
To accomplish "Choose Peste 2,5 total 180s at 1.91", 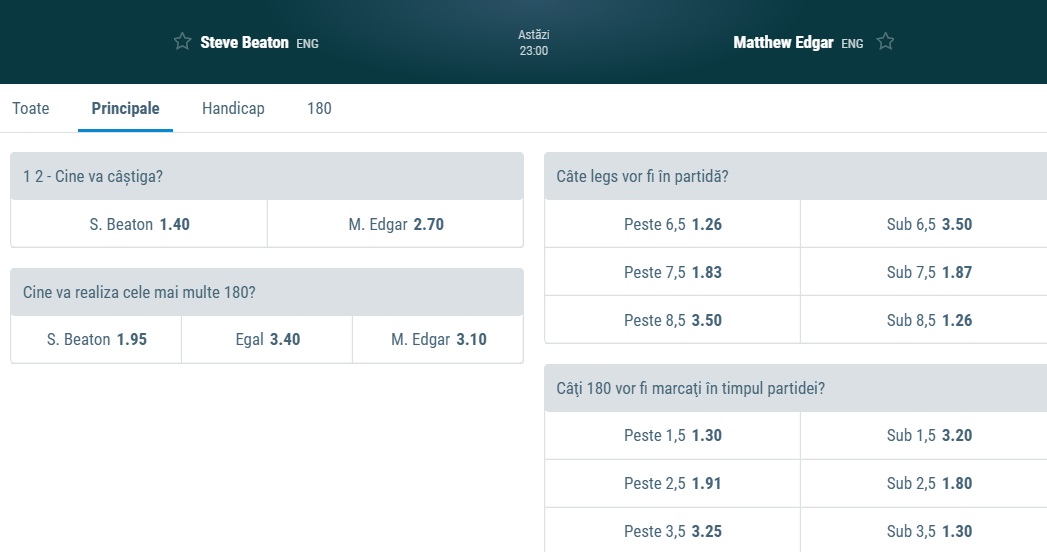I will pos(672,483).
